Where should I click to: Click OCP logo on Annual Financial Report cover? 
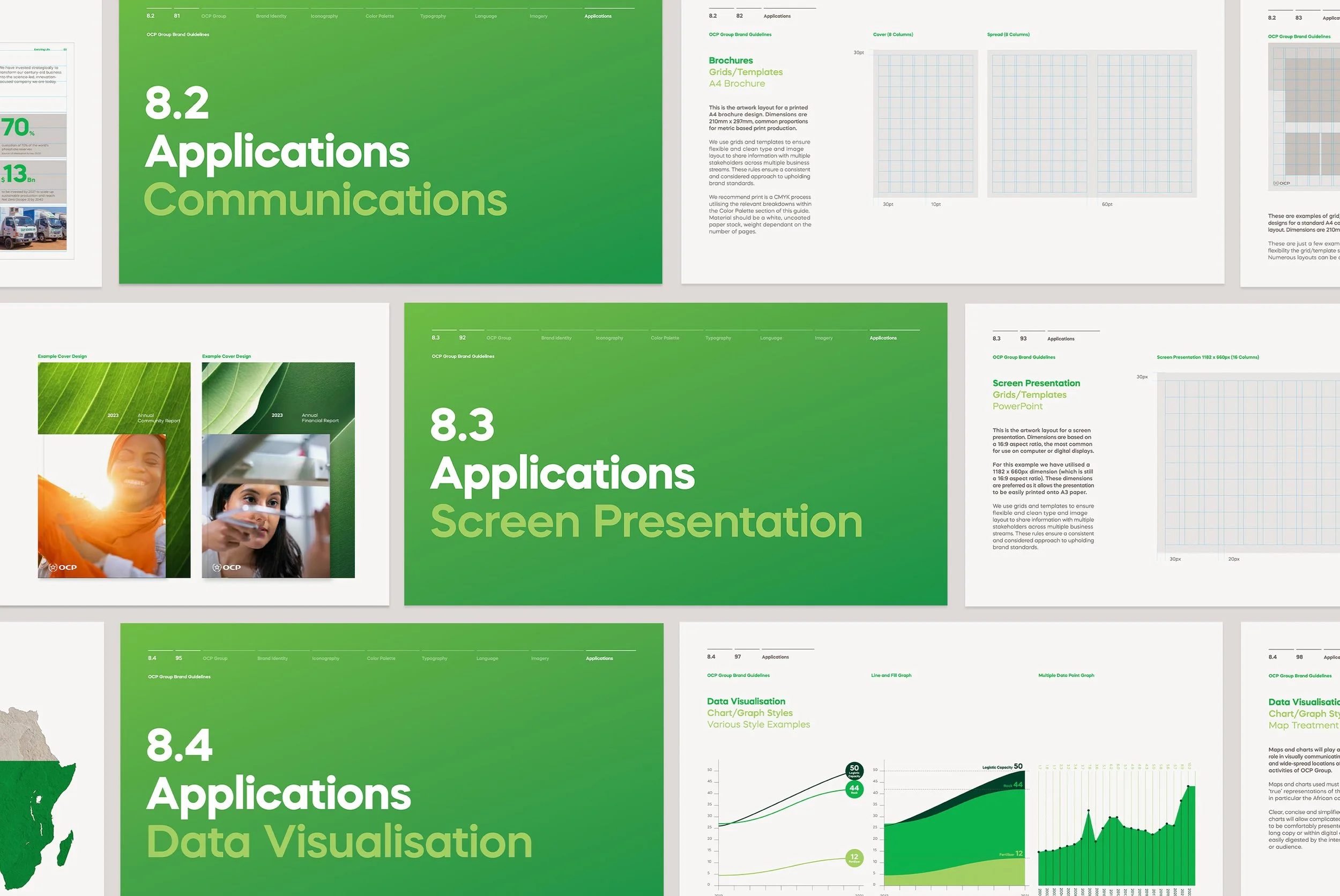pos(227,568)
